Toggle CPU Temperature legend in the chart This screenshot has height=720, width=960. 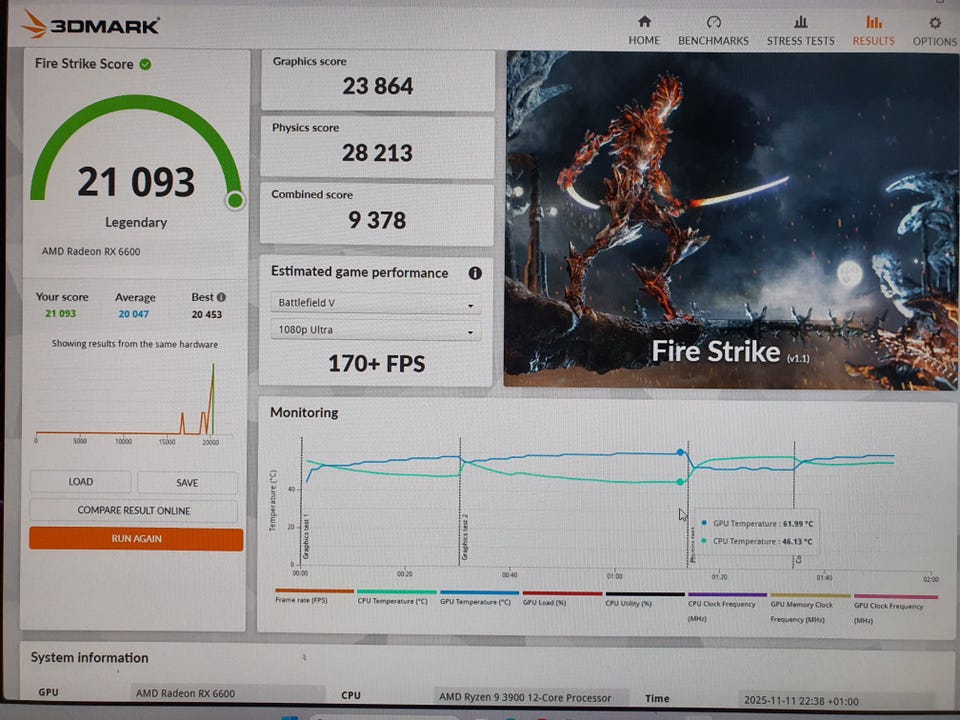pyautogui.click(x=395, y=597)
